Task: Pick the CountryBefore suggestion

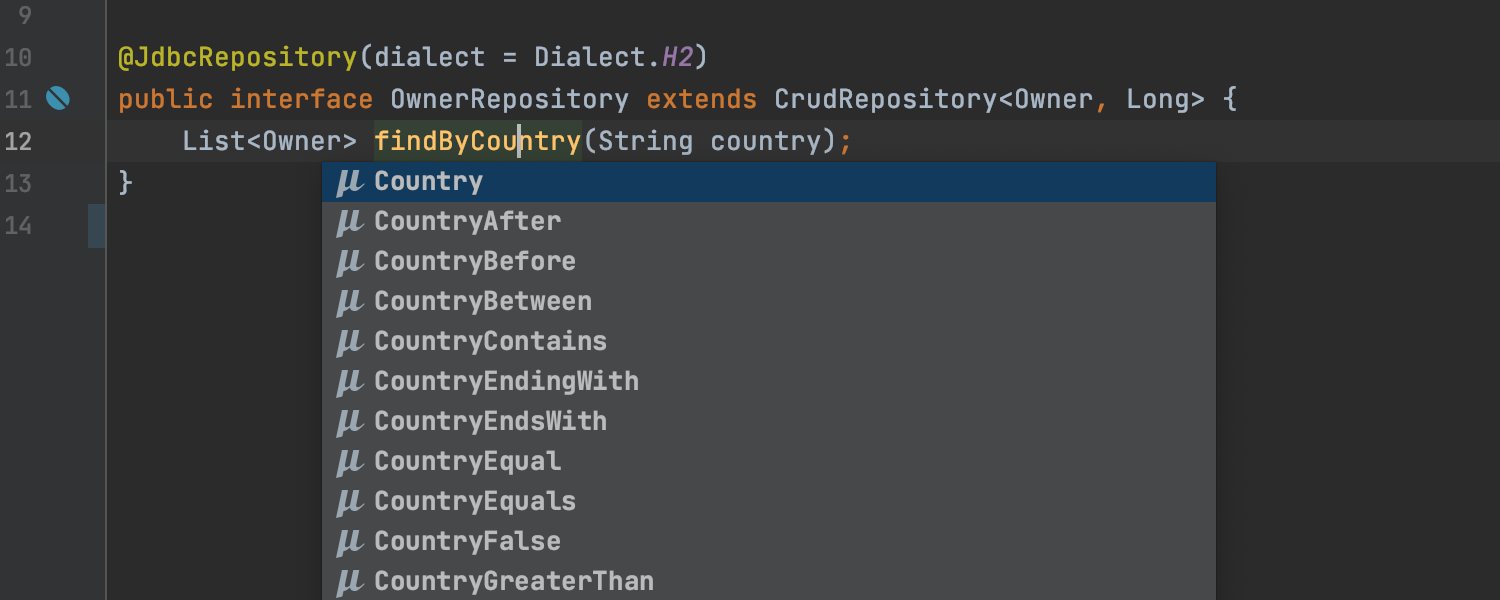Action: (769, 262)
